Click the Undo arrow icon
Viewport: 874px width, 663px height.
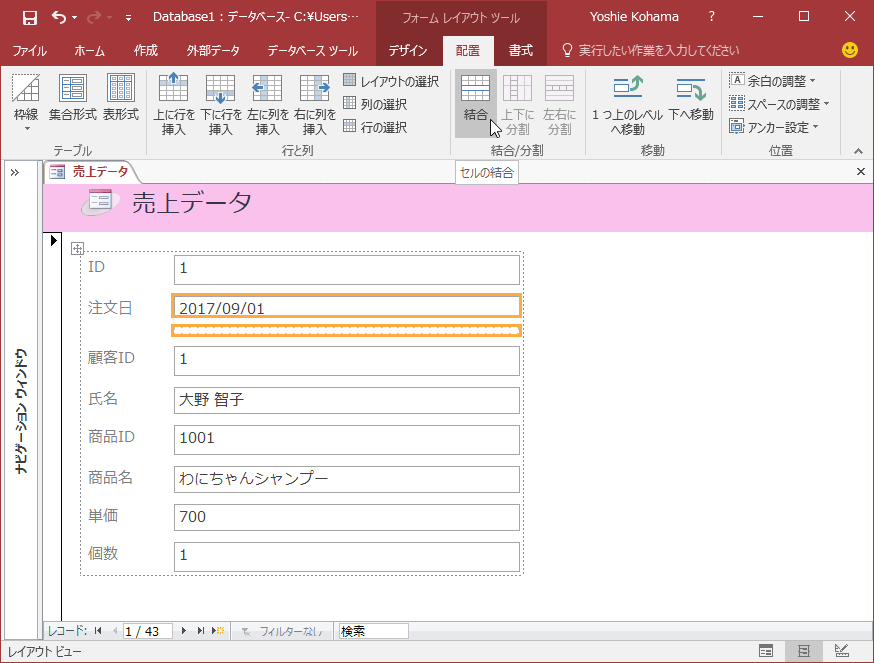tap(59, 17)
